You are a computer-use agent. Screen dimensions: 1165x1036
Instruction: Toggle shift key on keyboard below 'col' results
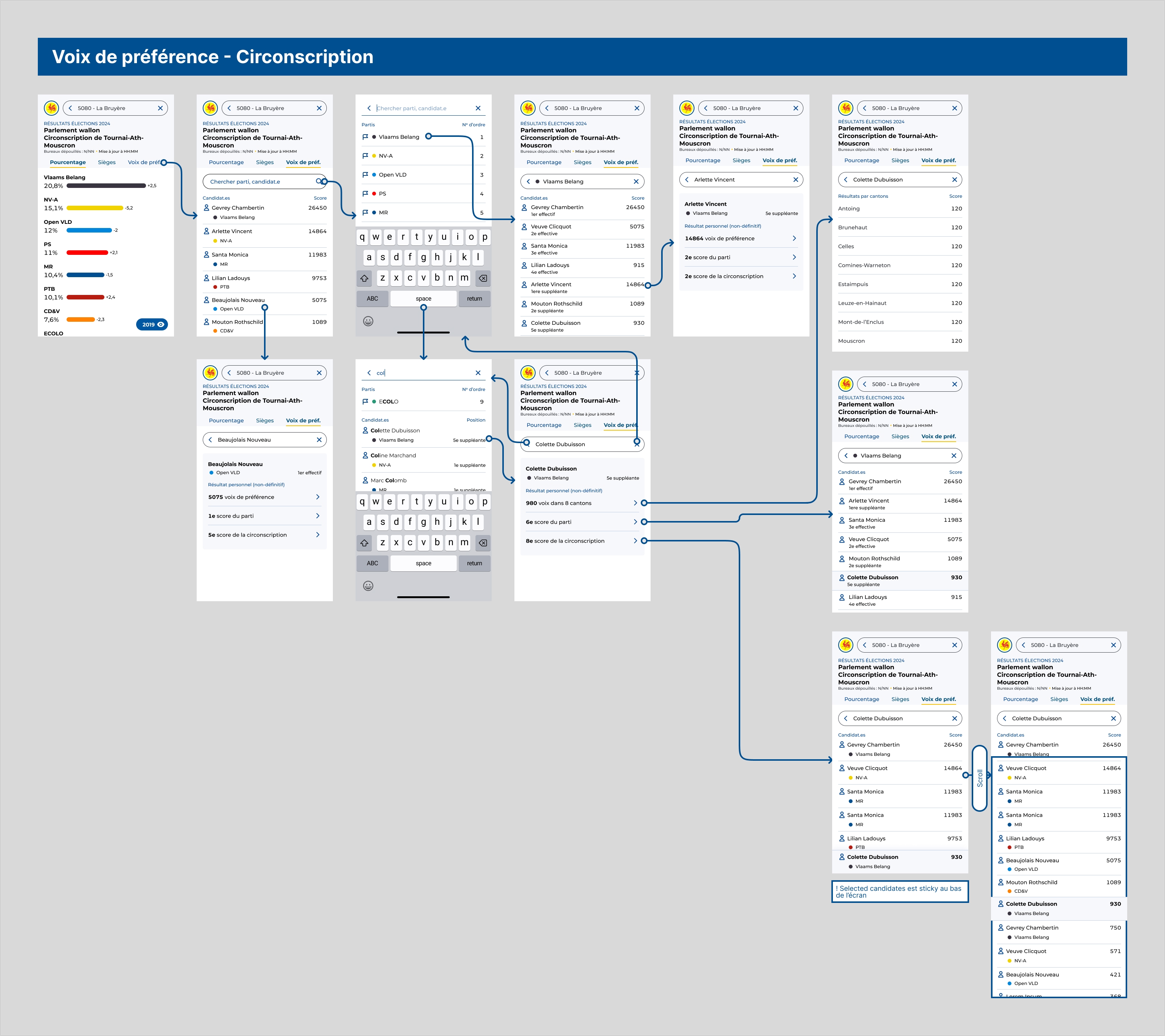(364, 543)
